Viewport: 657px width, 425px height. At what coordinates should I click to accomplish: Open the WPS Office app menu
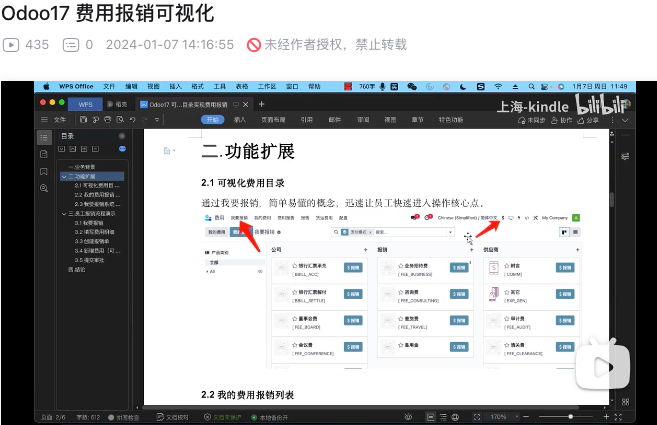(x=76, y=86)
